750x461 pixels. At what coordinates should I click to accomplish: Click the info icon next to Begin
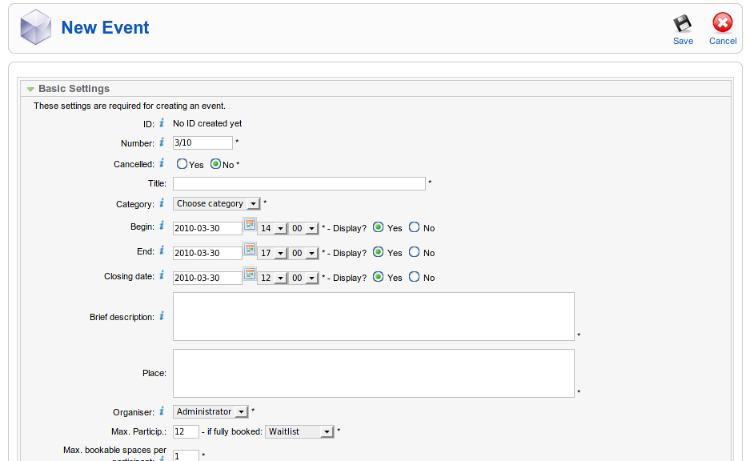click(162, 226)
